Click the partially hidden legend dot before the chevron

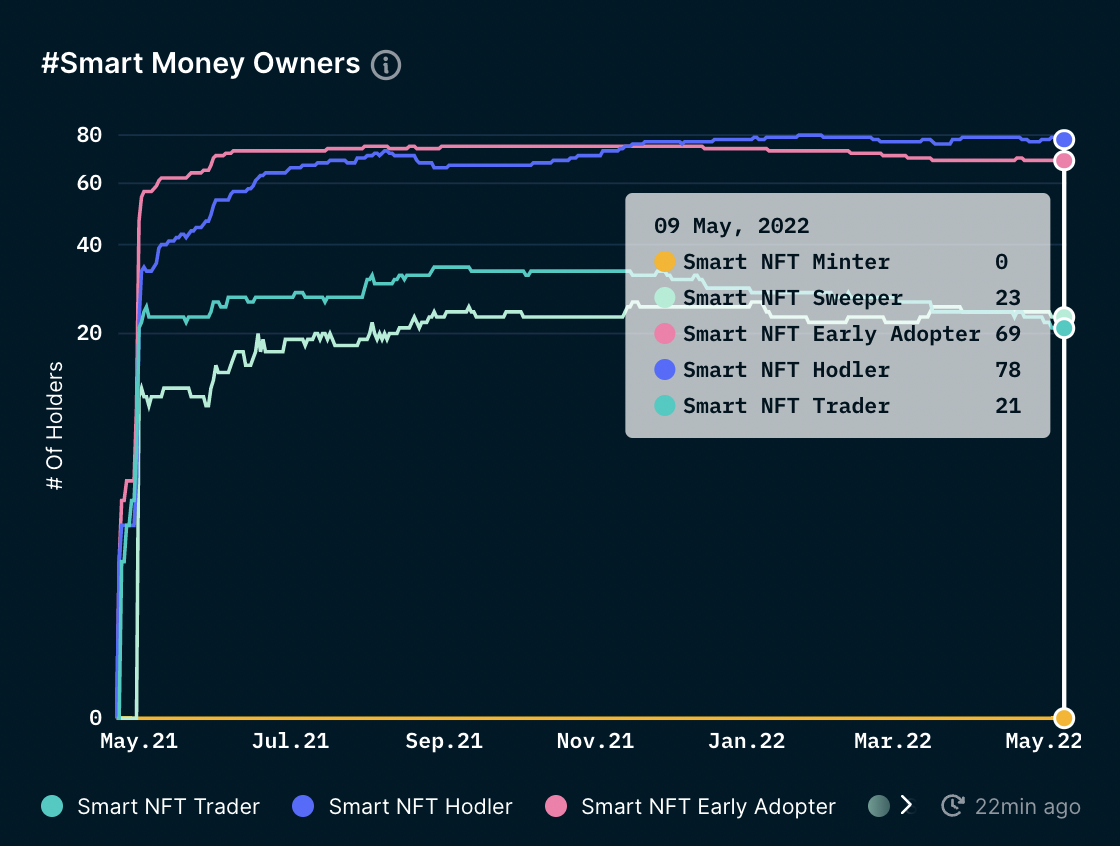tap(878, 806)
